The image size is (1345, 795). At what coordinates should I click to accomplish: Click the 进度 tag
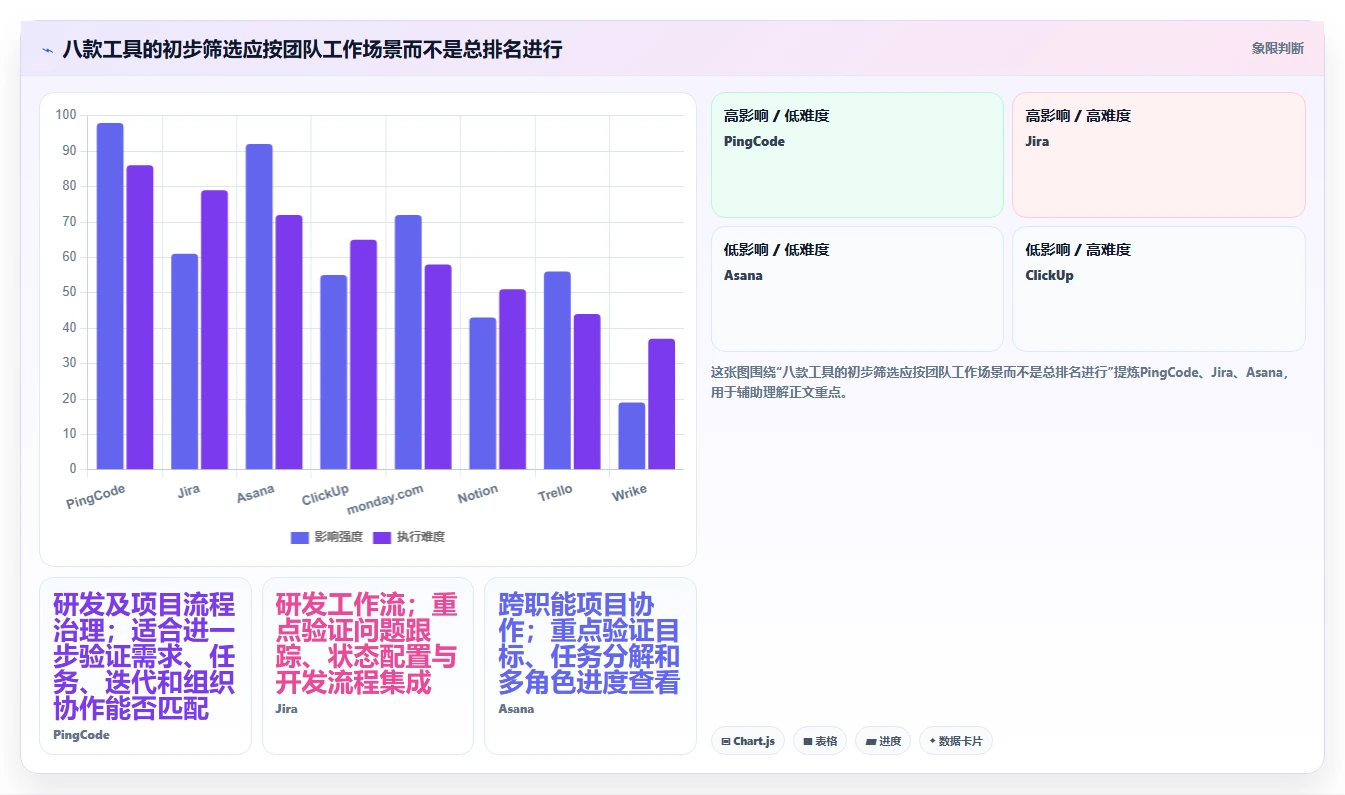(883, 741)
